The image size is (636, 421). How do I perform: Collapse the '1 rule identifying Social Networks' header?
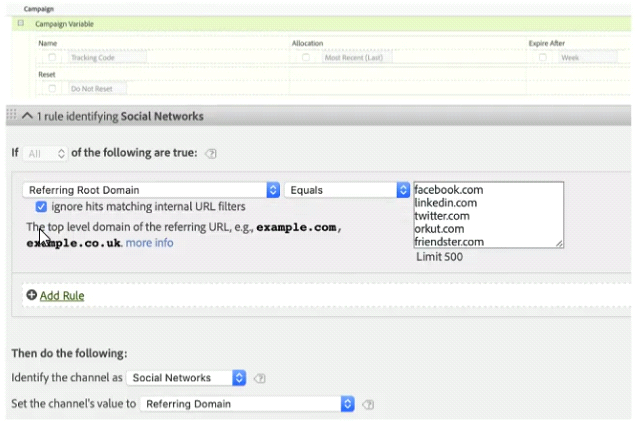pyautogui.click(x=27, y=116)
